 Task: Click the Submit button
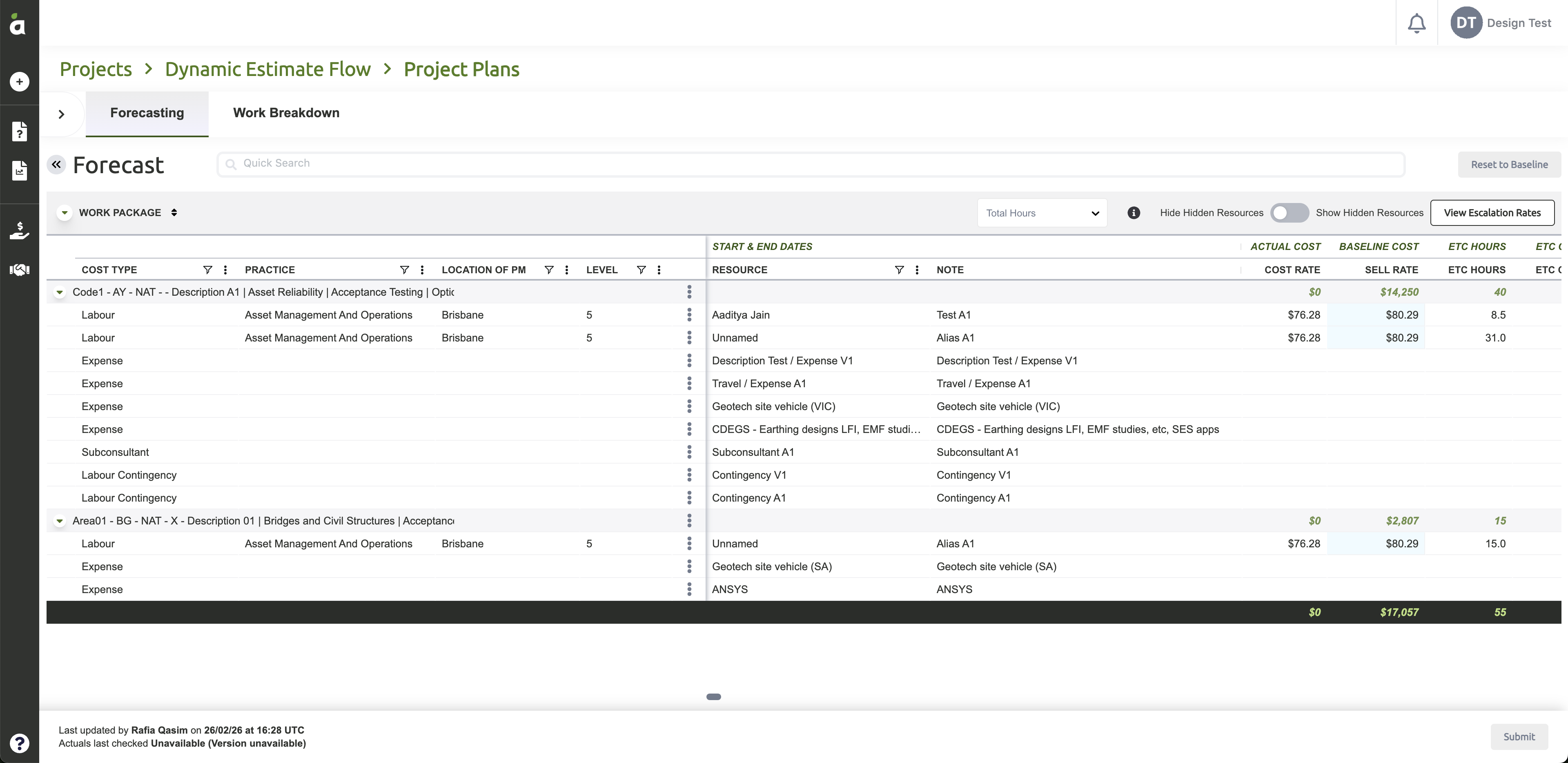[1519, 737]
